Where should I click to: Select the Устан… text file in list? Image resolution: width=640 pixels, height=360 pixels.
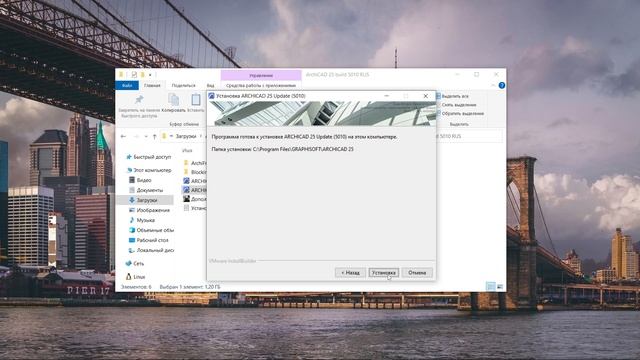pos(195,208)
